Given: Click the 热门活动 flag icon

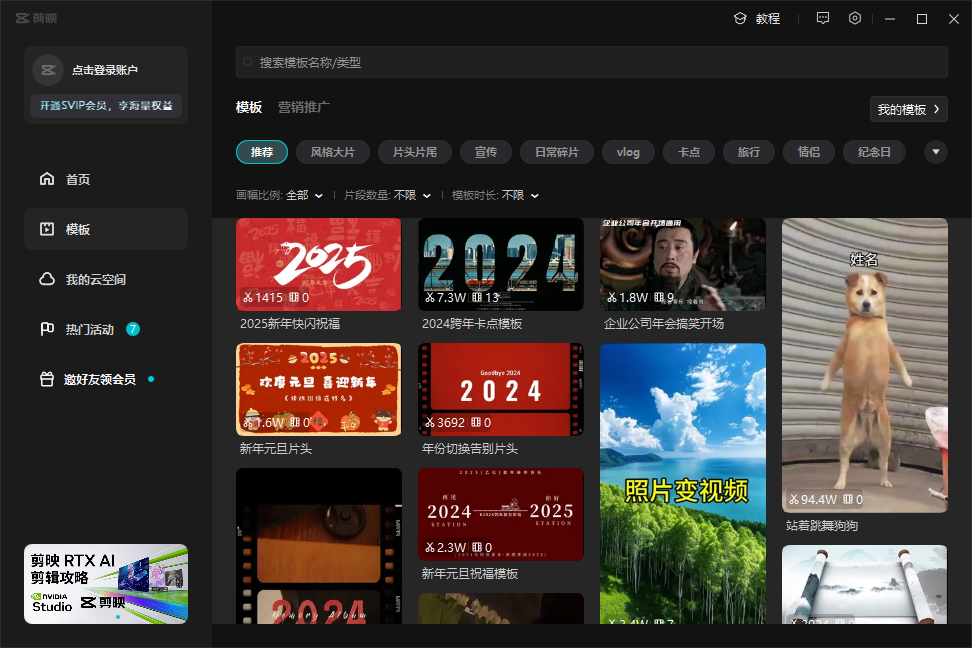Looking at the screenshot, I should pyautogui.click(x=47, y=329).
